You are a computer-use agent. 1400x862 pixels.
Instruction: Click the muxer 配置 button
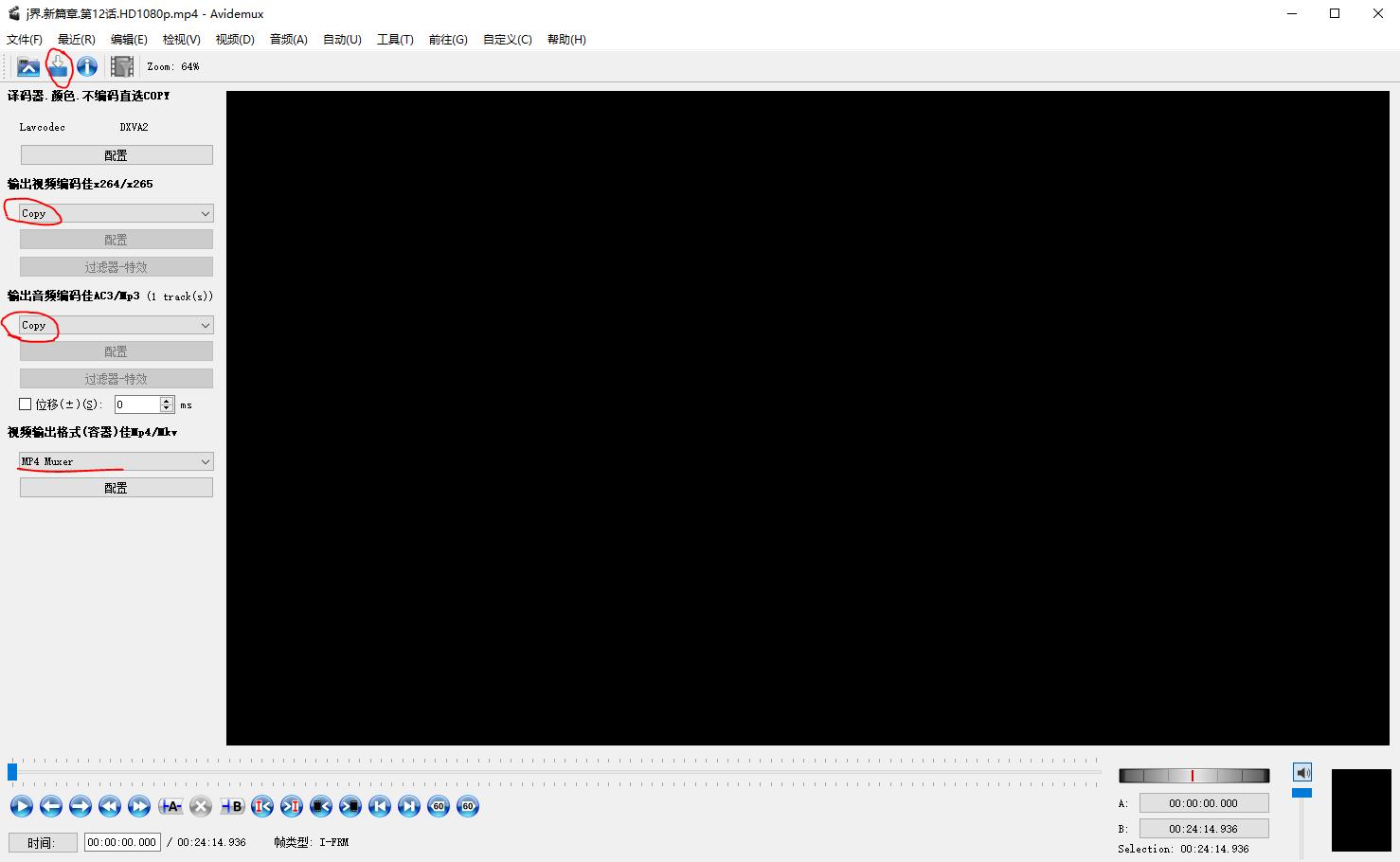115,487
